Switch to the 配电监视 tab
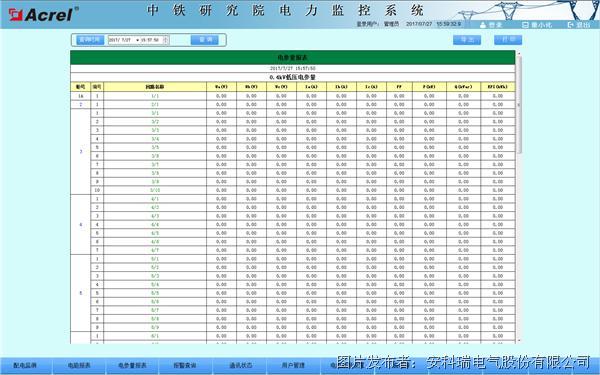This screenshot has width=600, height=375. (x=25, y=366)
